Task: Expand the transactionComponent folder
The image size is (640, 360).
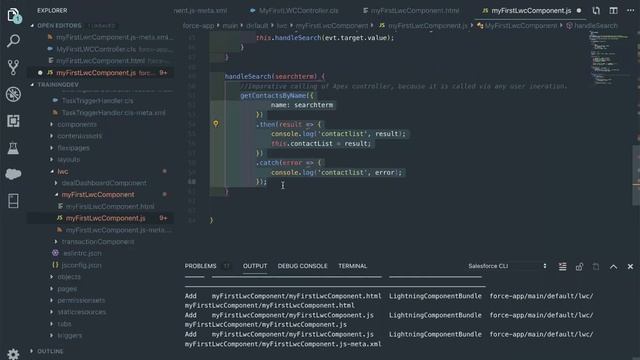Action: pyautogui.click(x=98, y=242)
